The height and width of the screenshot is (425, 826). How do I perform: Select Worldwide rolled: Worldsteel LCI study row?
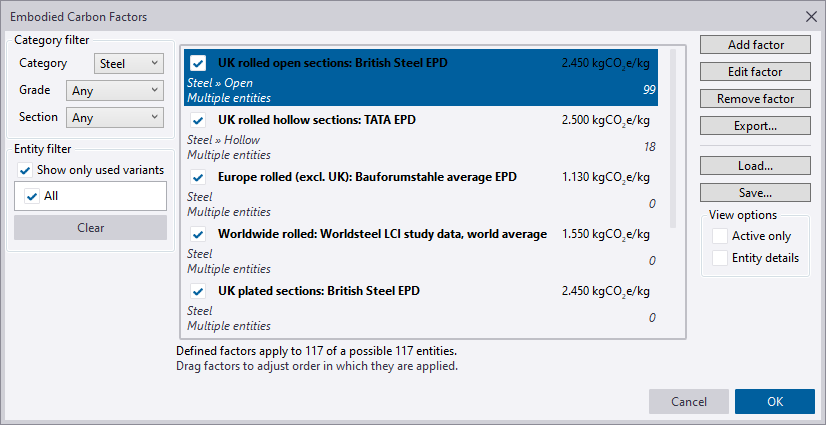[421, 249]
